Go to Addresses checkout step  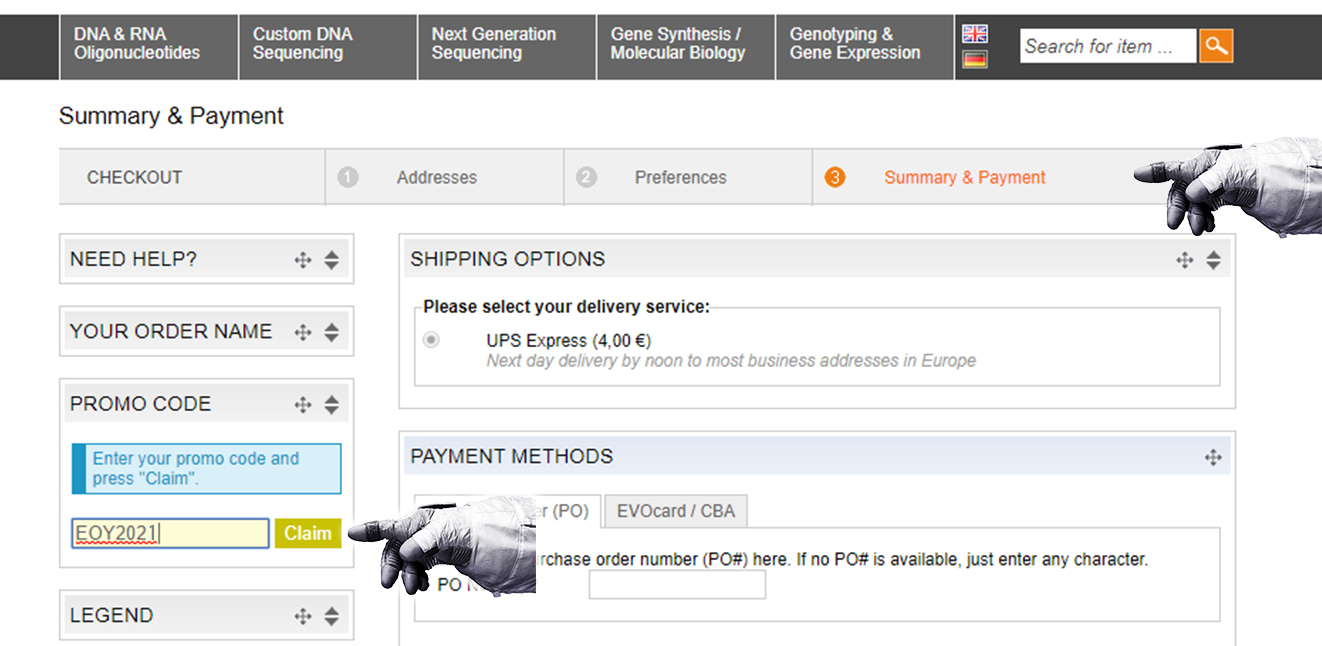pyautogui.click(x=437, y=178)
